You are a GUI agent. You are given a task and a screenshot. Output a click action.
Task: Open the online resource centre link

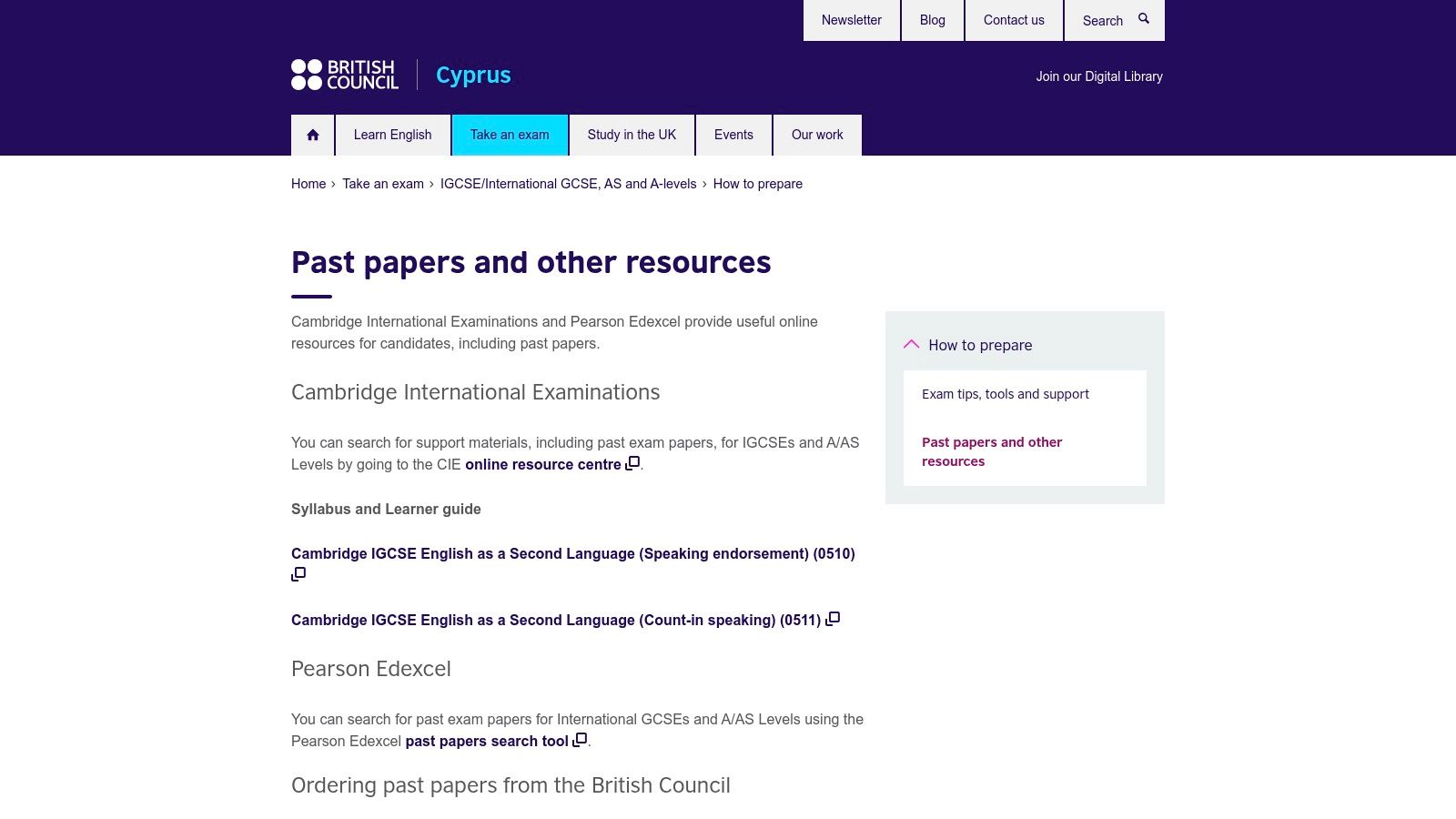tap(543, 464)
